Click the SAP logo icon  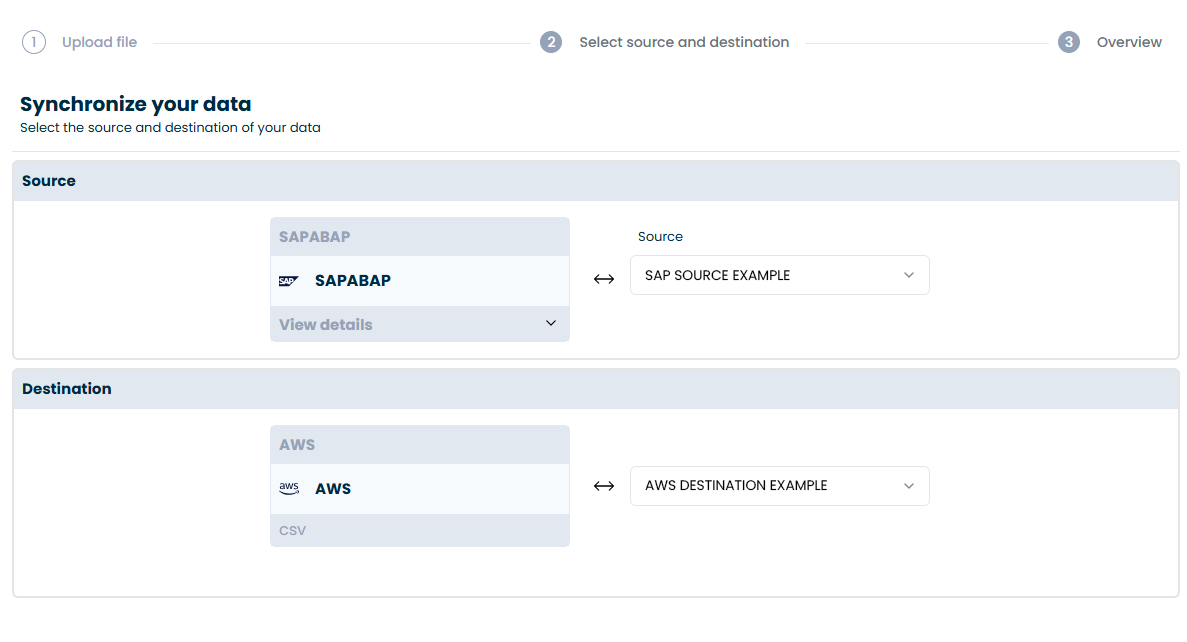tap(288, 281)
